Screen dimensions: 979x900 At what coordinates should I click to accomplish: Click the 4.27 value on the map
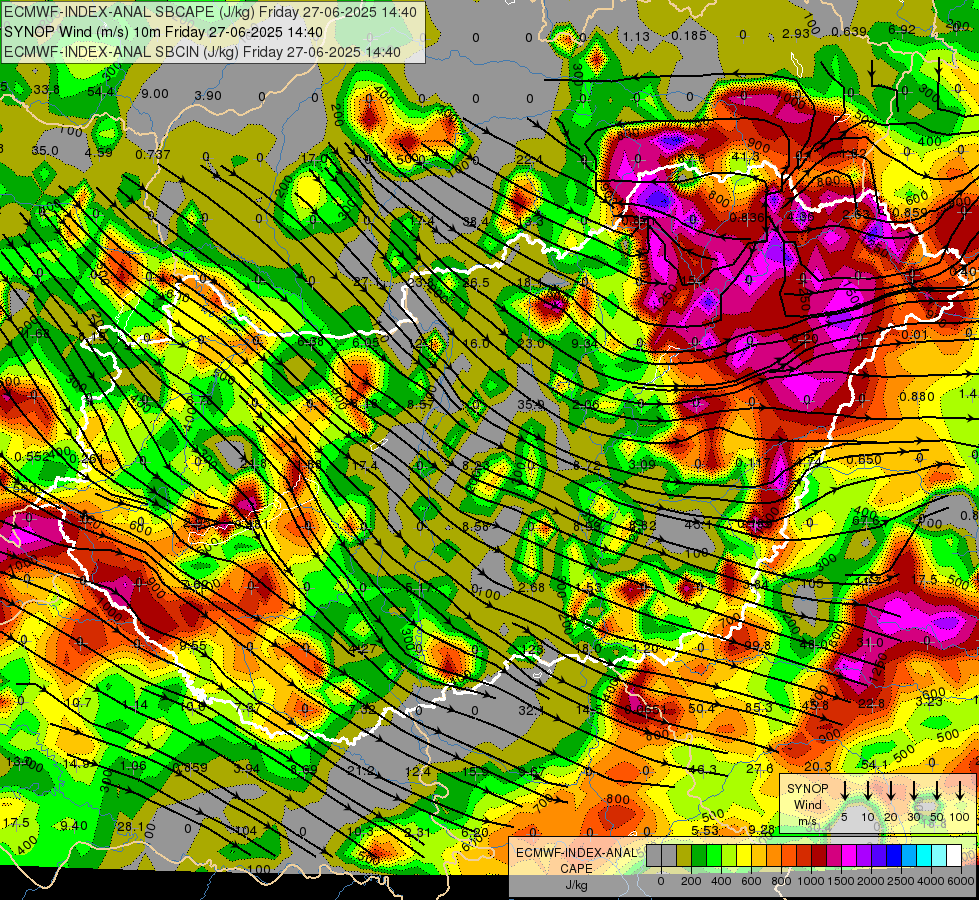coord(363,649)
